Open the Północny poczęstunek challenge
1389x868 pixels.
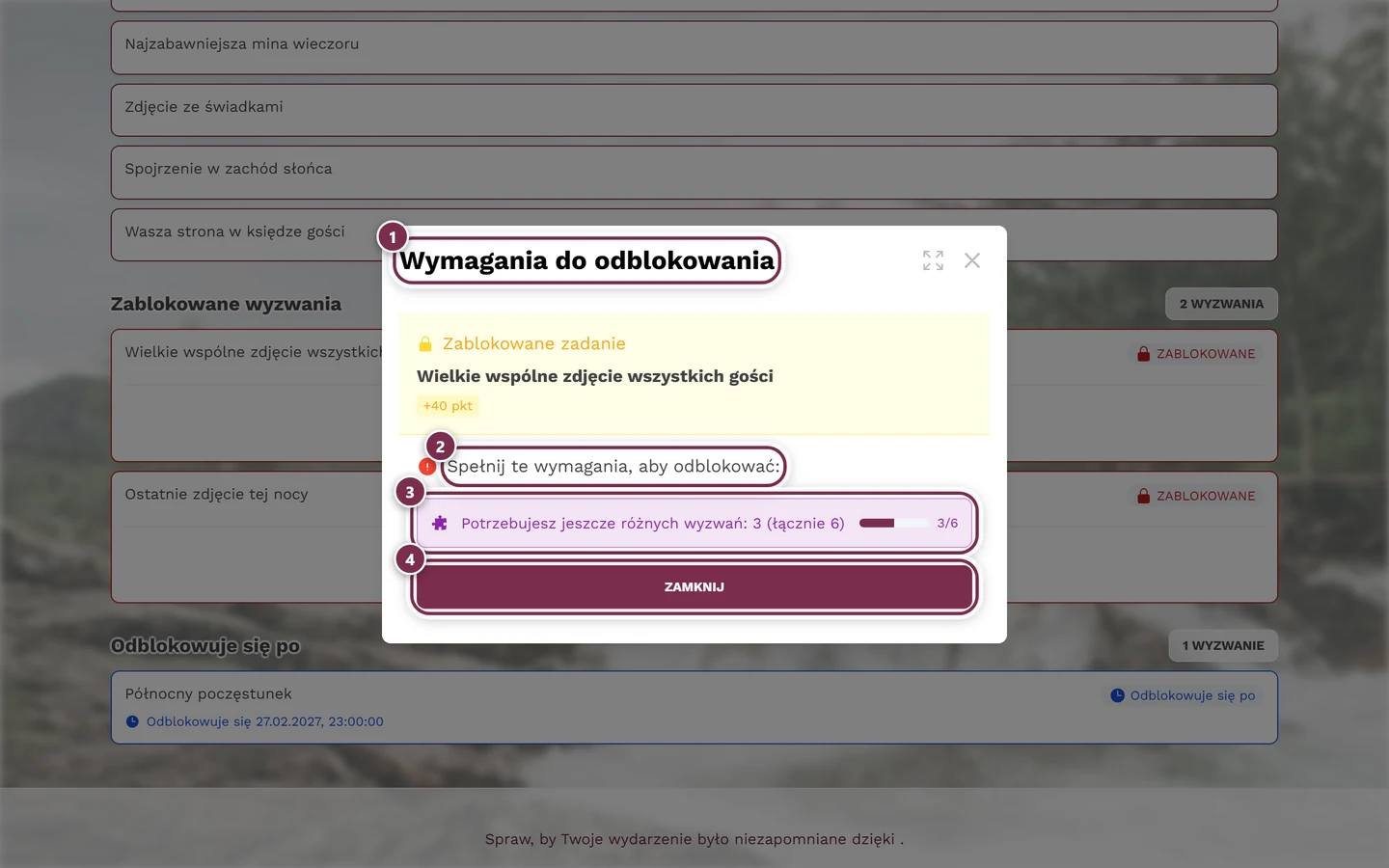click(694, 708)
